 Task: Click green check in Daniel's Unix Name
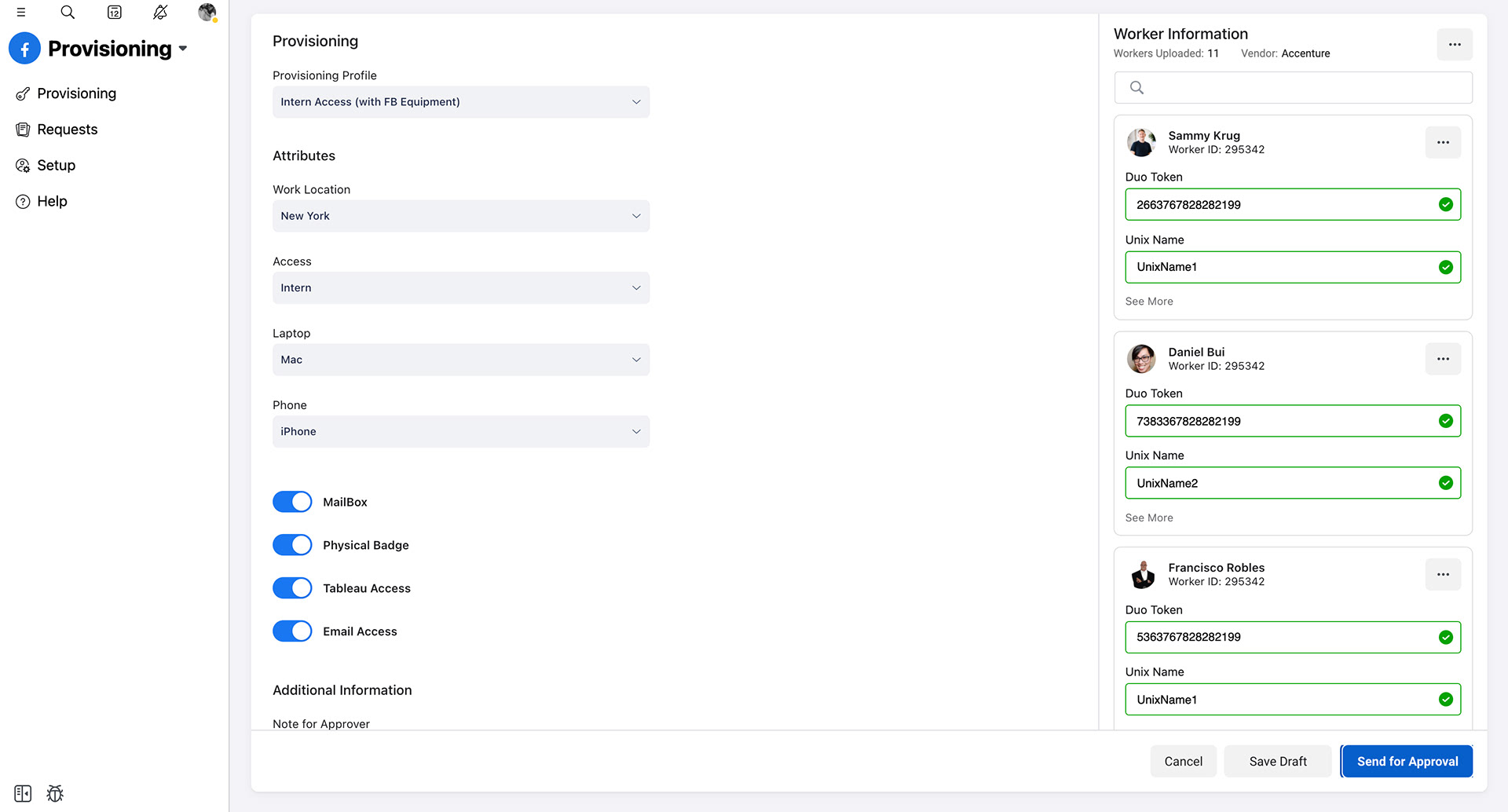pos(1445,483)
